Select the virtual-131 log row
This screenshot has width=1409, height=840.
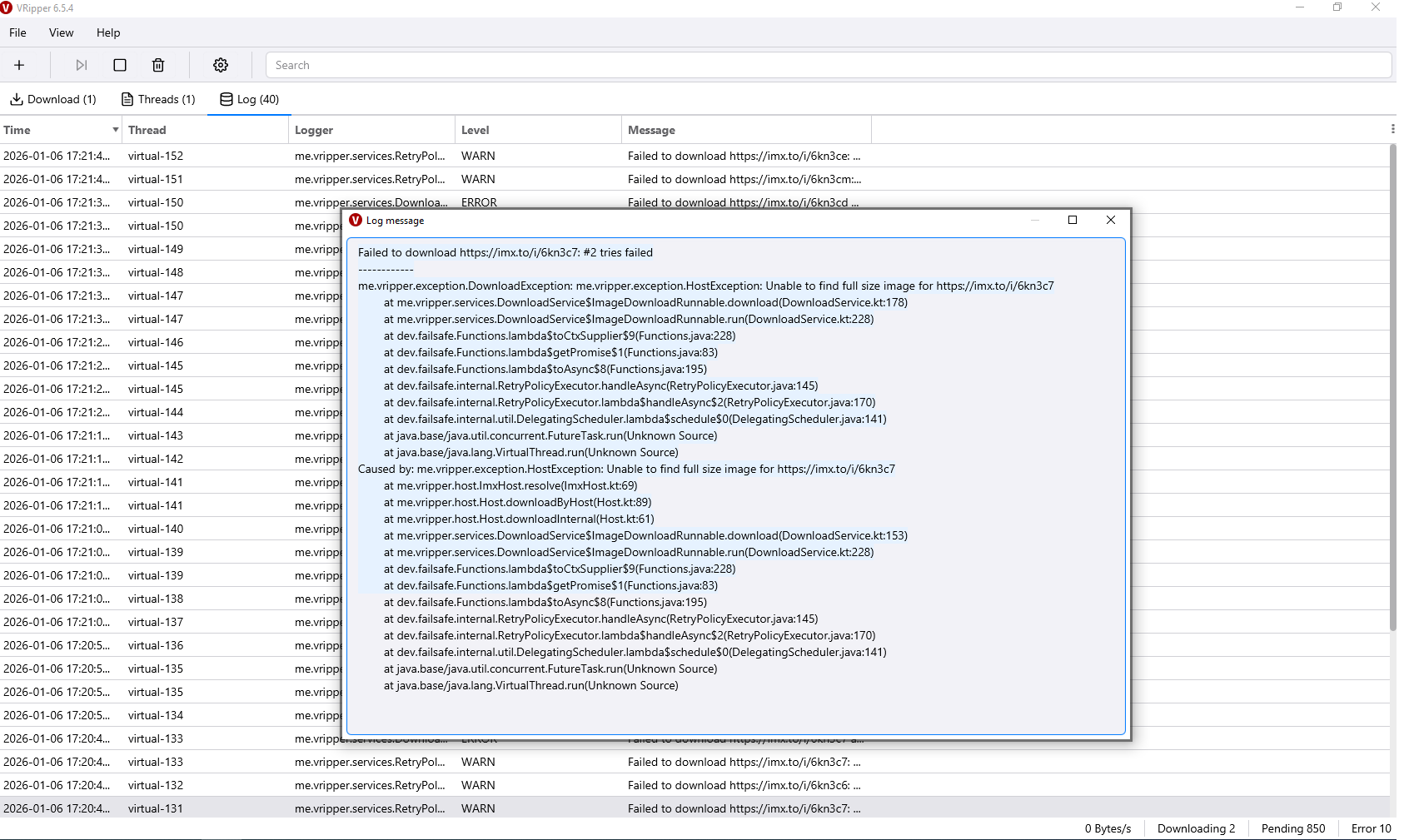(695, 808)
